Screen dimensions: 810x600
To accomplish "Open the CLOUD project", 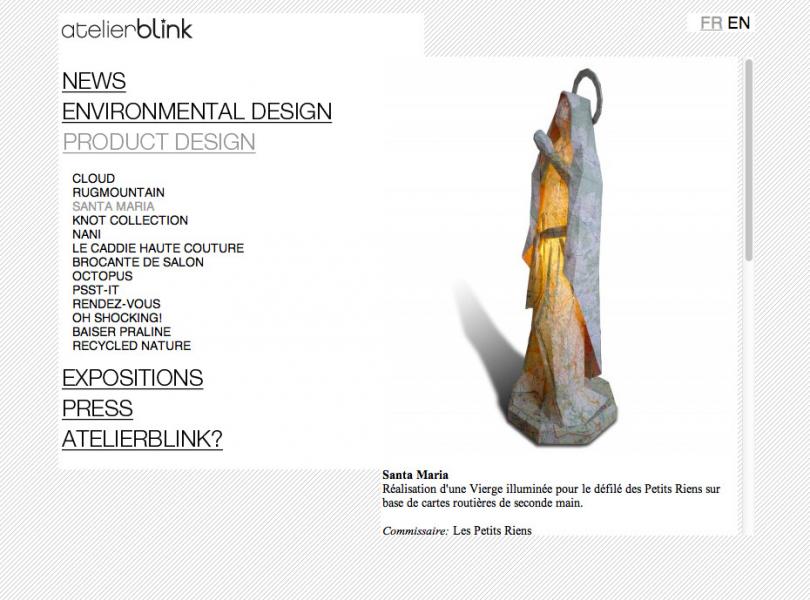I will [x=94, y=178].
